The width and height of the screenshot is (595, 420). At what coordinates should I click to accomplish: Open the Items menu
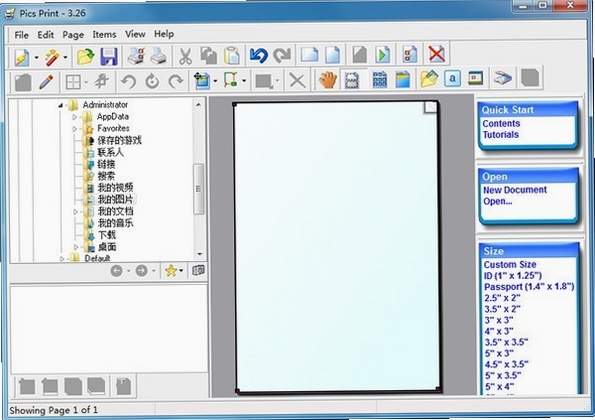[104, 35]
